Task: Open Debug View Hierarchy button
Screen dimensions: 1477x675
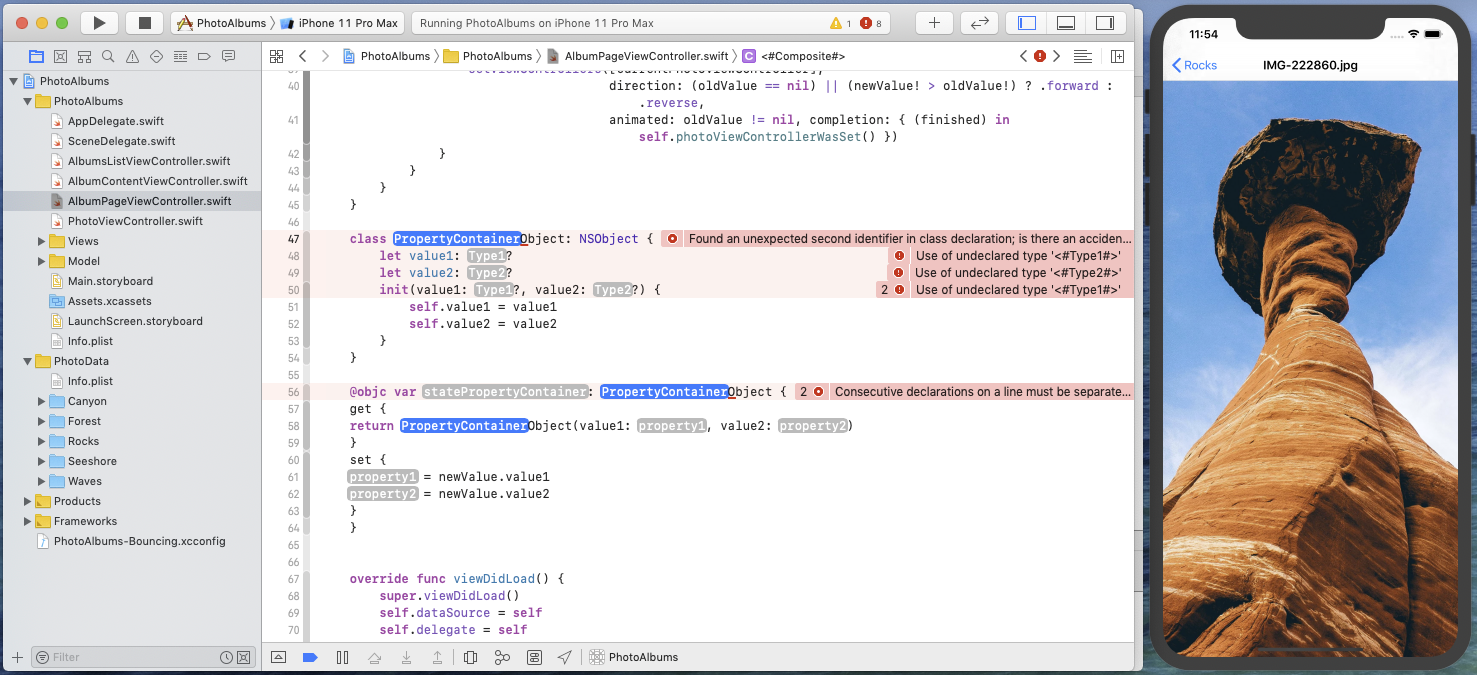Action: [470, 657]
